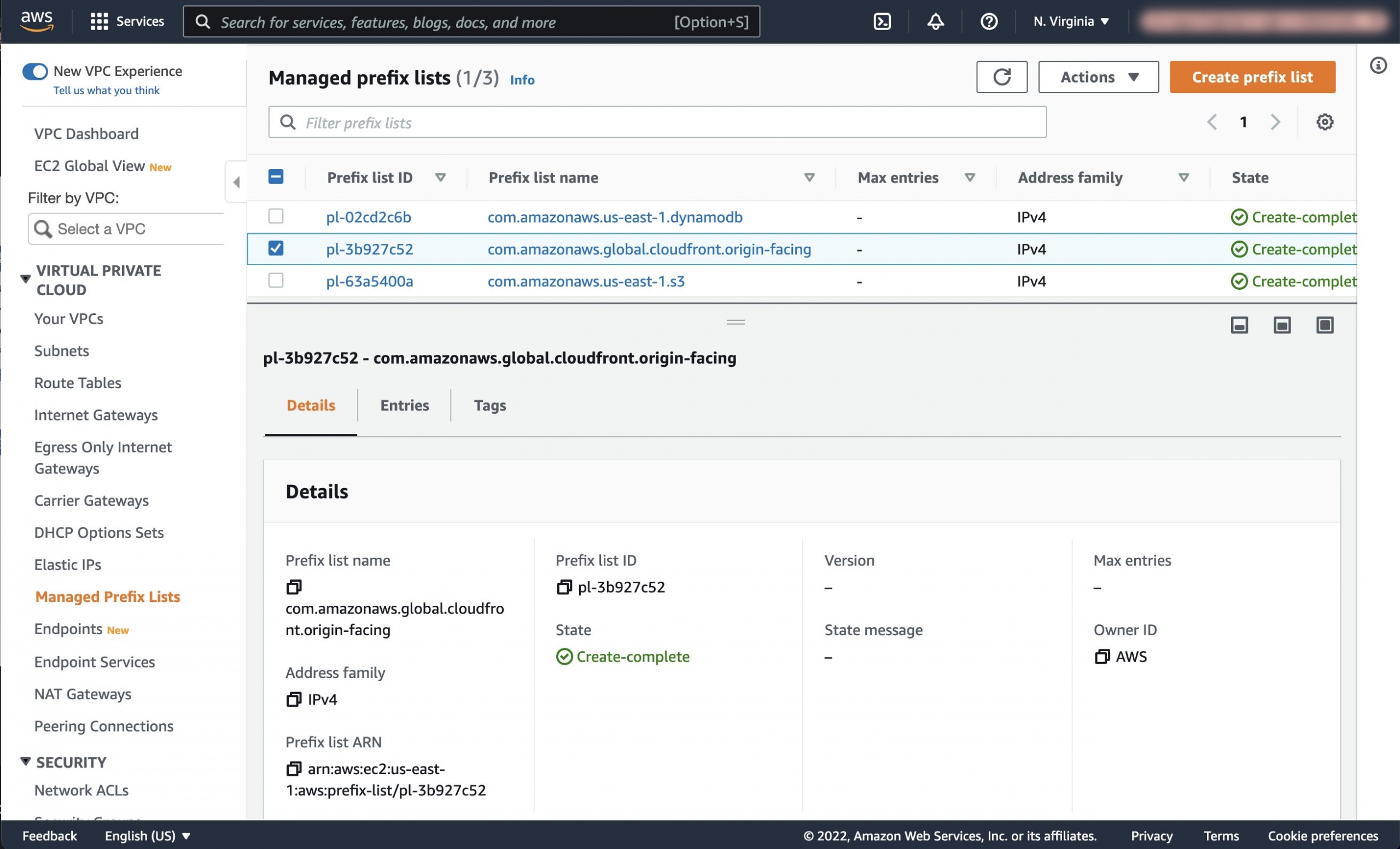Sort by Prefix list ID column arrow
The width and height of the screenshot is (1400, 849).
pos(440,178)
